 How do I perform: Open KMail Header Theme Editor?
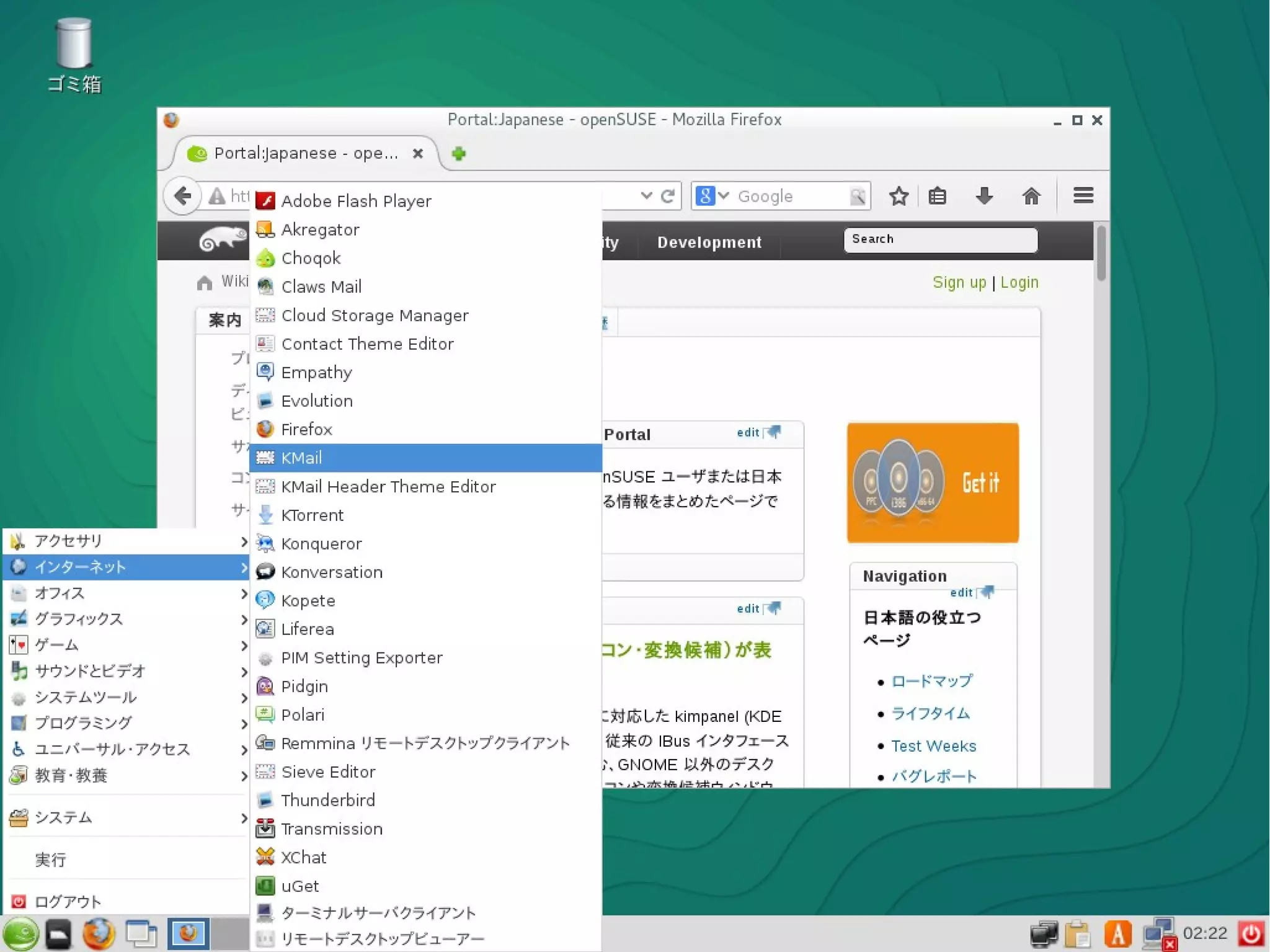(425, 486)
